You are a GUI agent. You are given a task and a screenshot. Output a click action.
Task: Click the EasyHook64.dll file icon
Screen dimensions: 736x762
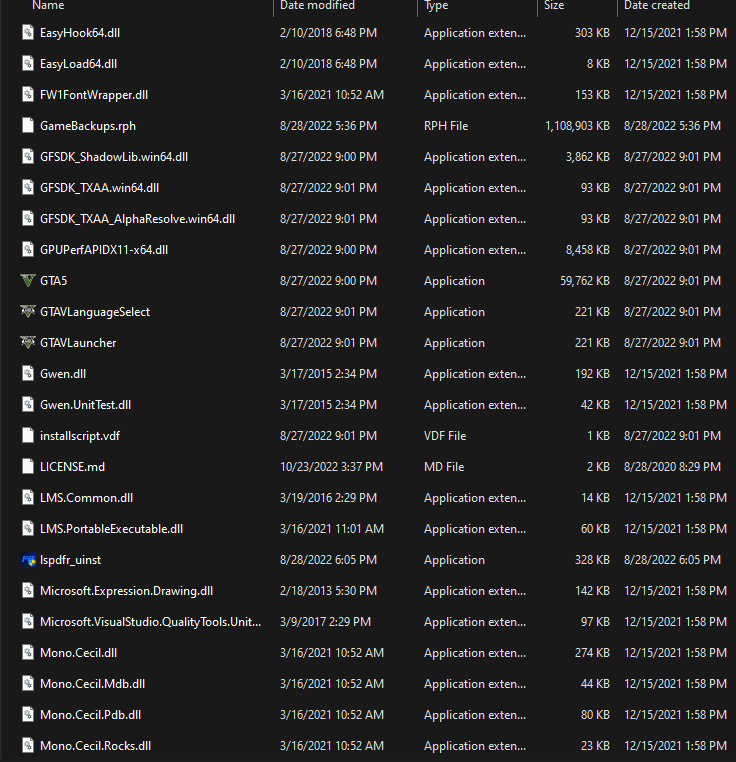28,33
